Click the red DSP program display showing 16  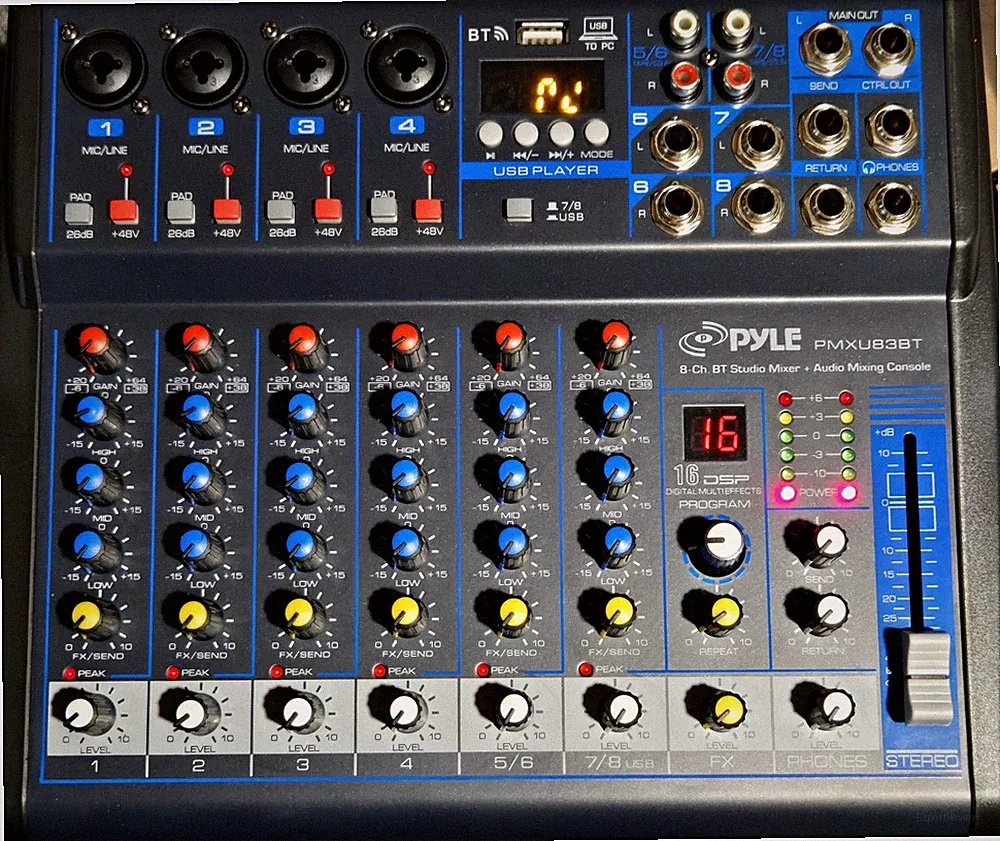715,433
